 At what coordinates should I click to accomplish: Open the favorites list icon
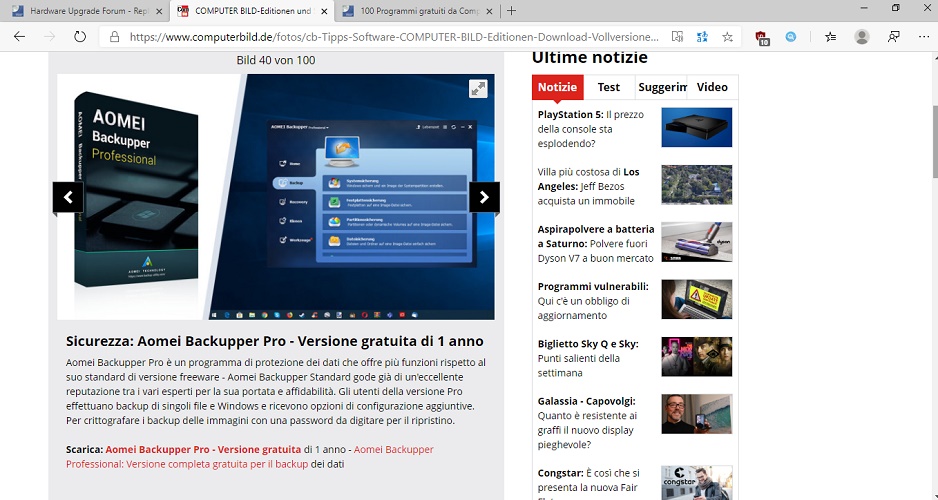[x=830, y=36]
